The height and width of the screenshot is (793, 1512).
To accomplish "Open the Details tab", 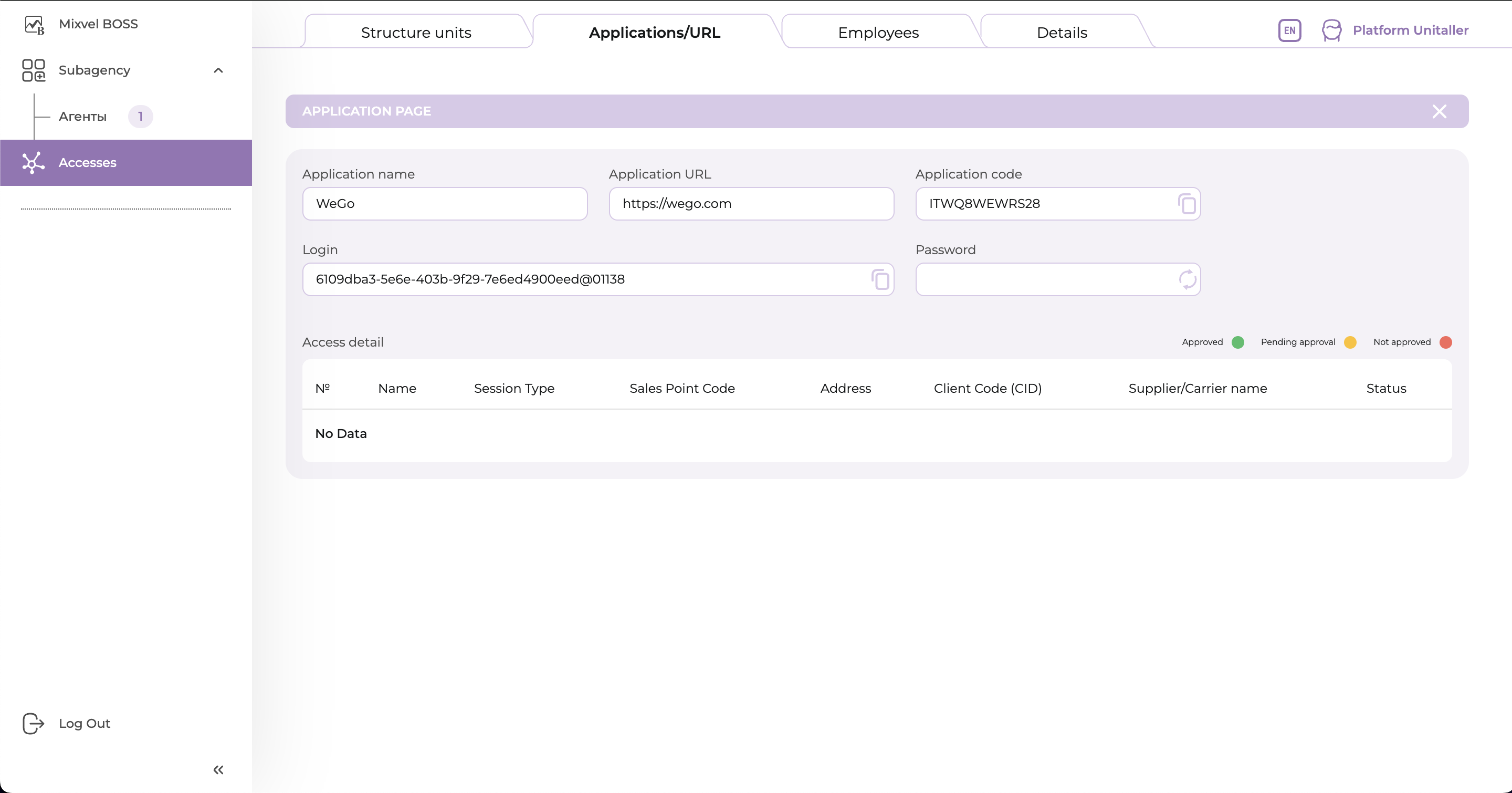I will (x=1061, y=33).
